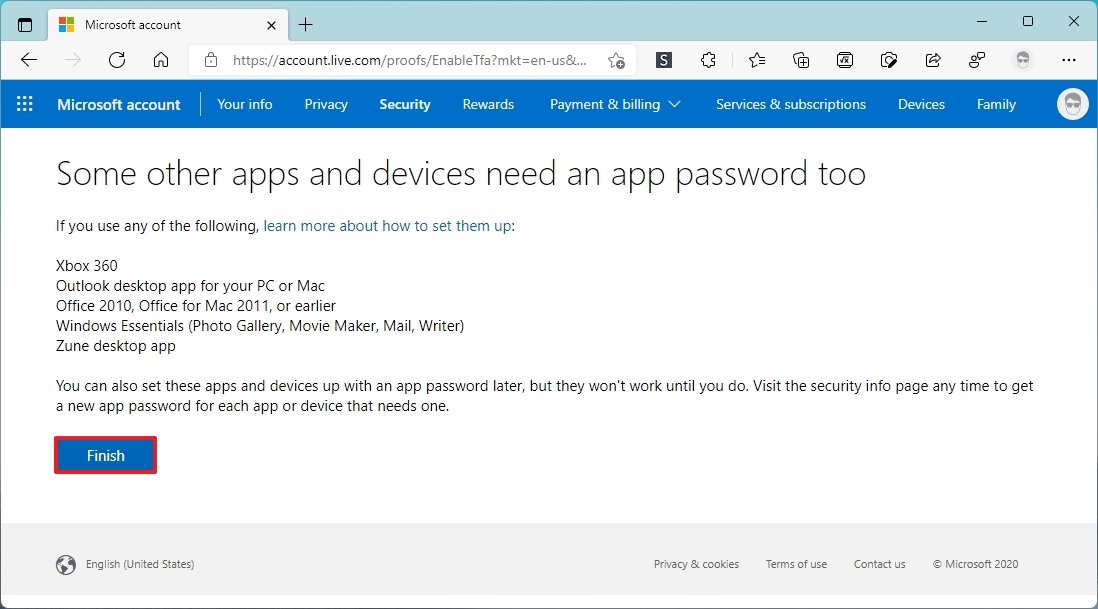
Task: Click the language globe icon in footer
Action: pyautogui.click(x=66, y=564)
